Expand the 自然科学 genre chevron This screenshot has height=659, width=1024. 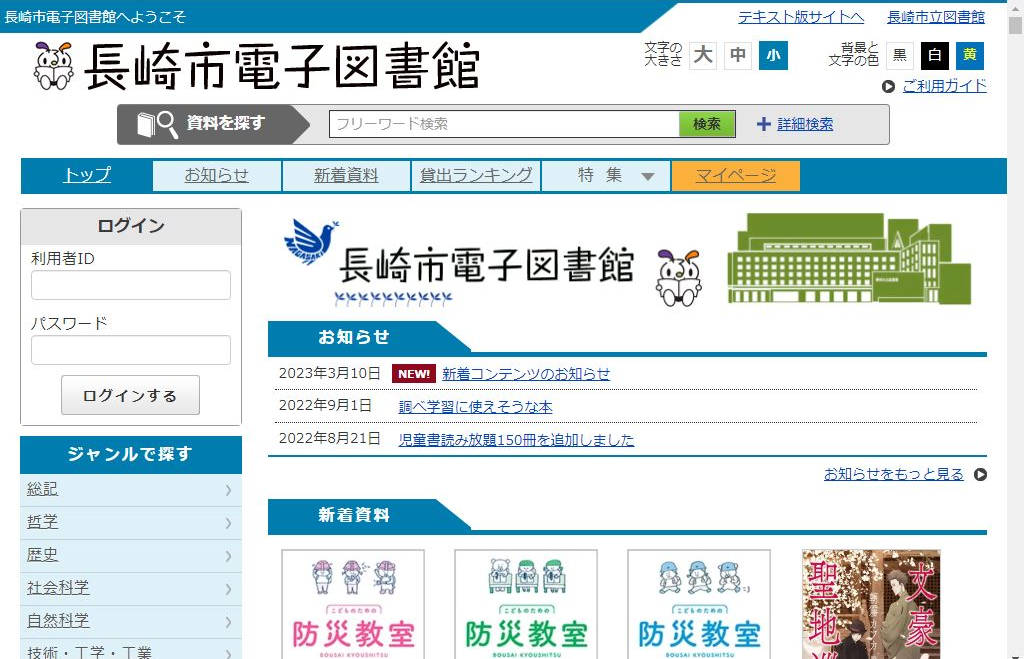click(x=228, y=622)
